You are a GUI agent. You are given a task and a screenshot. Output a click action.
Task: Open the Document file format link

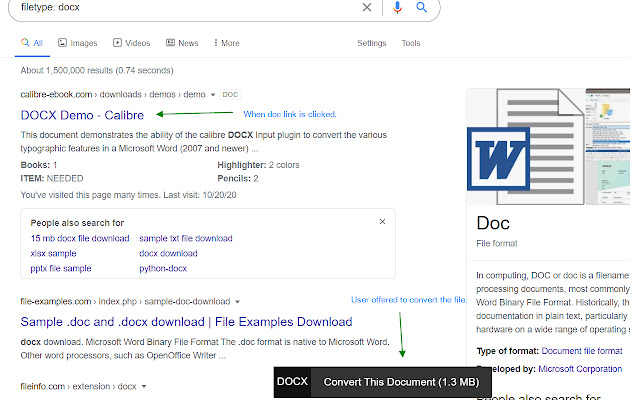pos(582,351)
